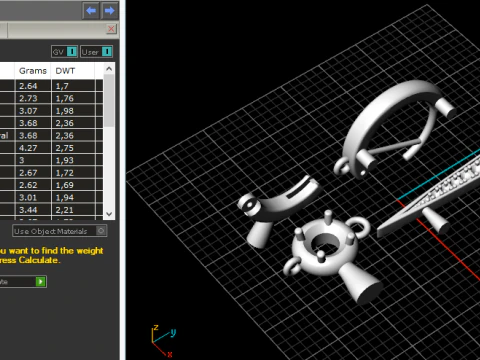Click the icon on Use Object Materials

coord(101,231)
